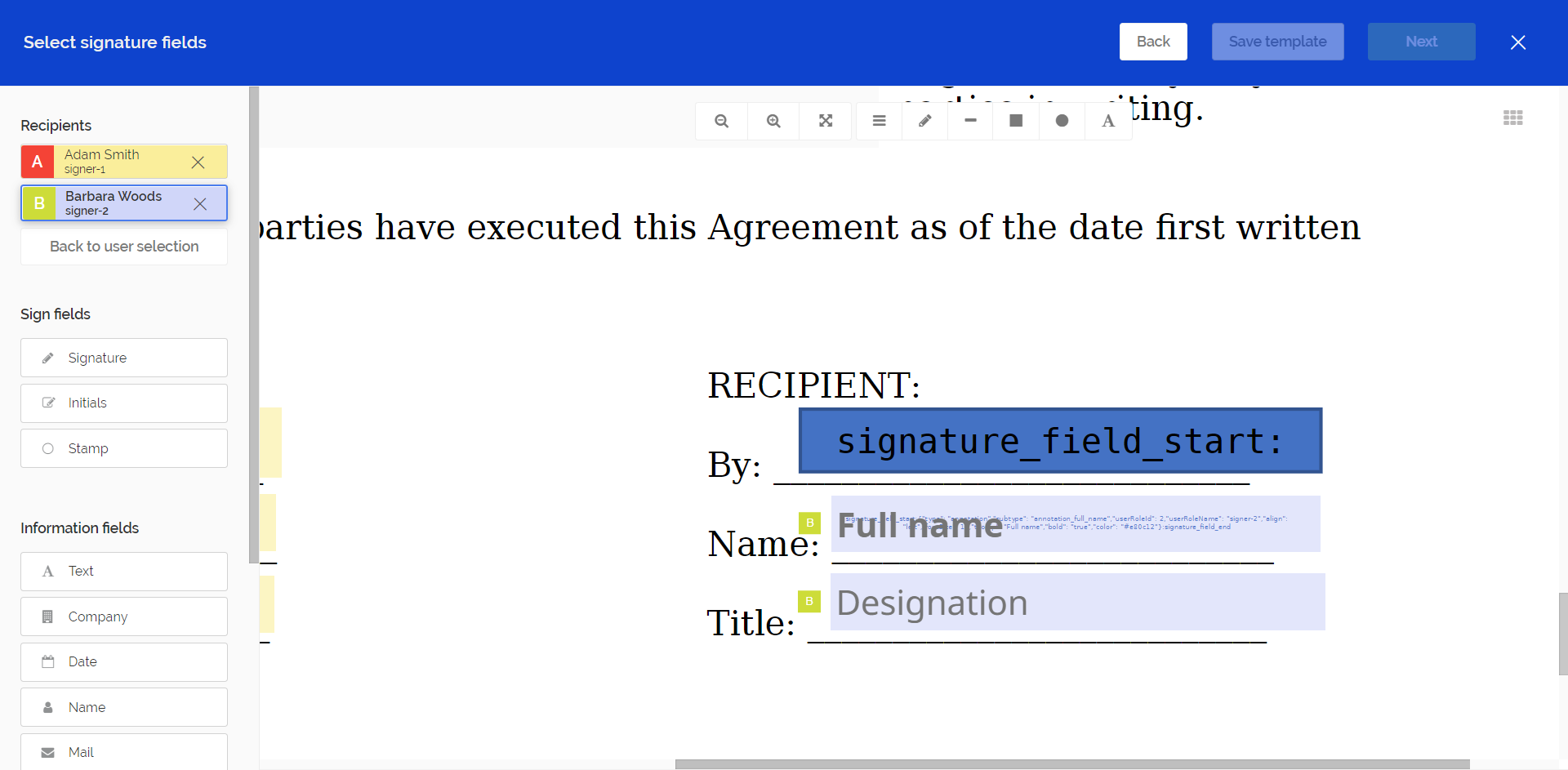
Task: Select the line tool in toolbar
Action: click(x=970, y=121)
